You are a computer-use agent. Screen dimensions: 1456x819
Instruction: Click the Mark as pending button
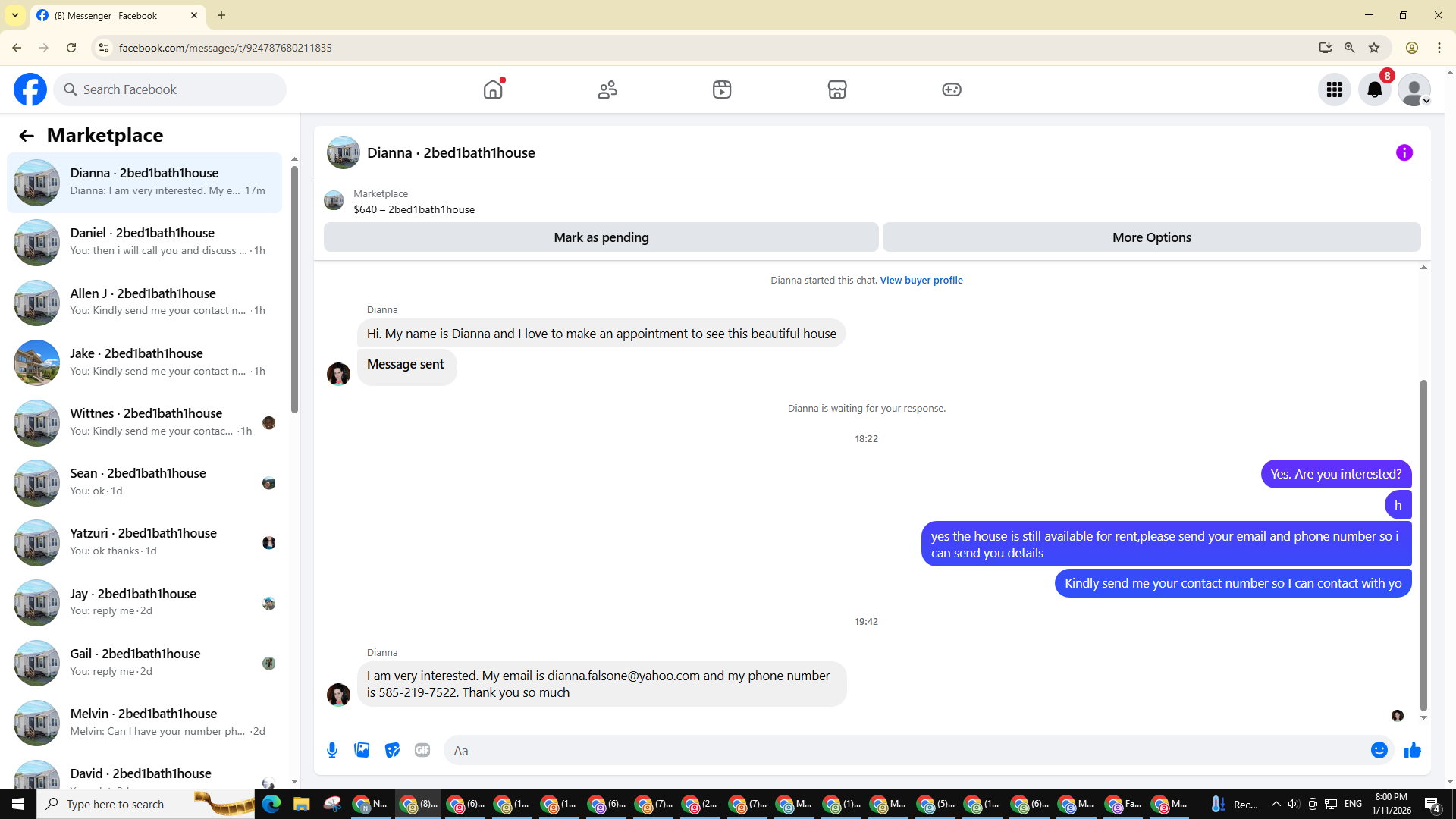[x=601, y=237]
